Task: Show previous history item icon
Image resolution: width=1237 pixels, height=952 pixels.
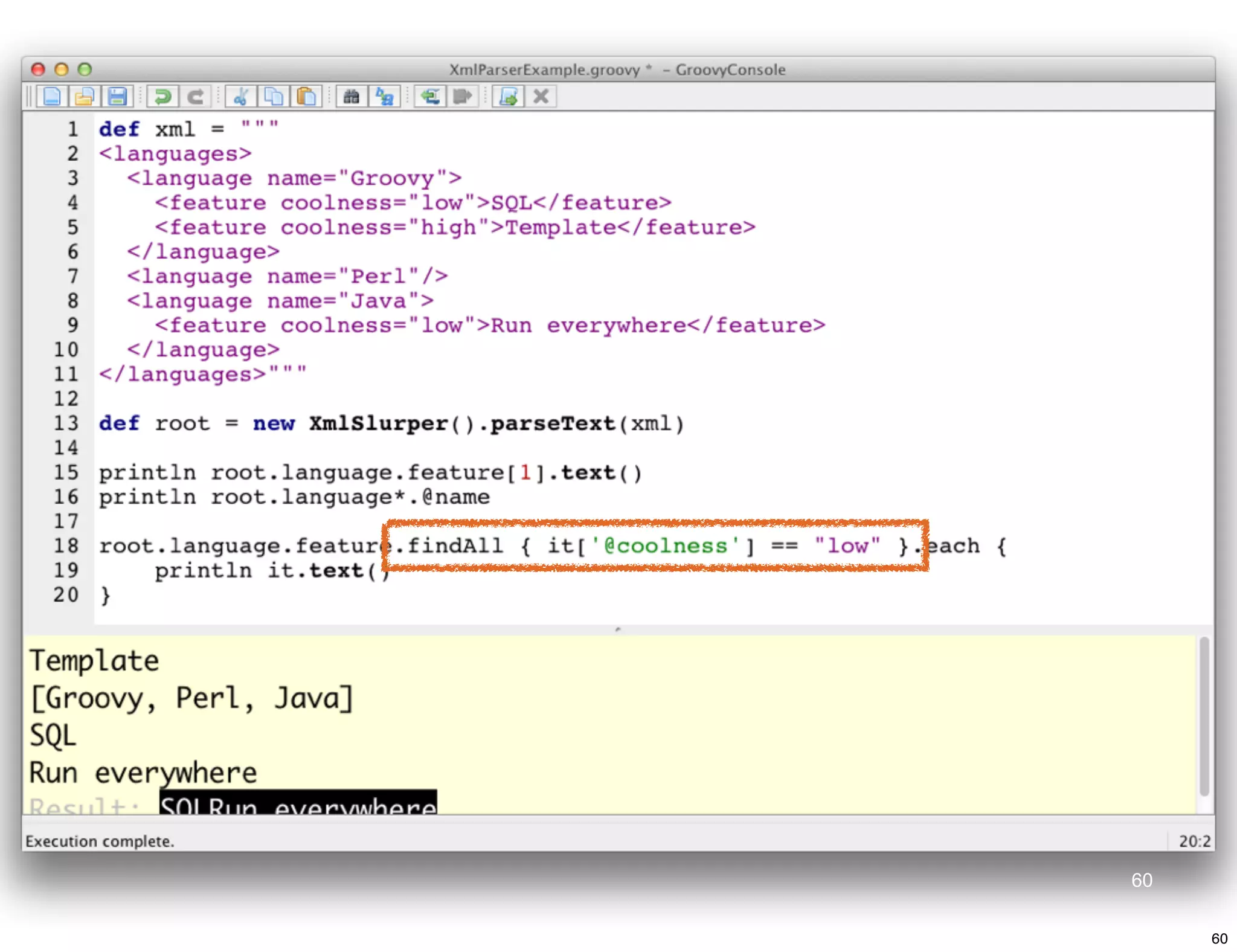Action: [x=430, y=97]
